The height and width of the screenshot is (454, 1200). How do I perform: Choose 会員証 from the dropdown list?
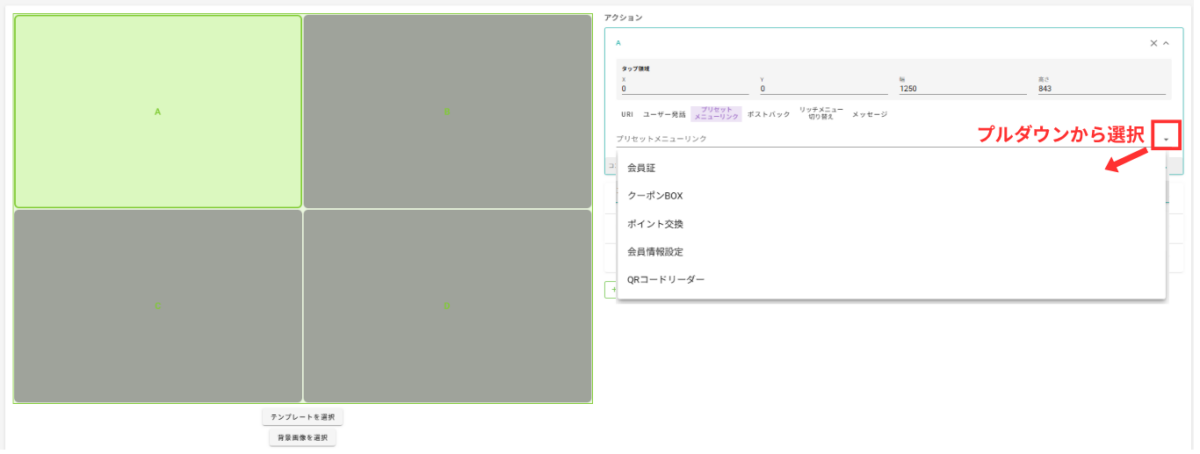(641, 168)
